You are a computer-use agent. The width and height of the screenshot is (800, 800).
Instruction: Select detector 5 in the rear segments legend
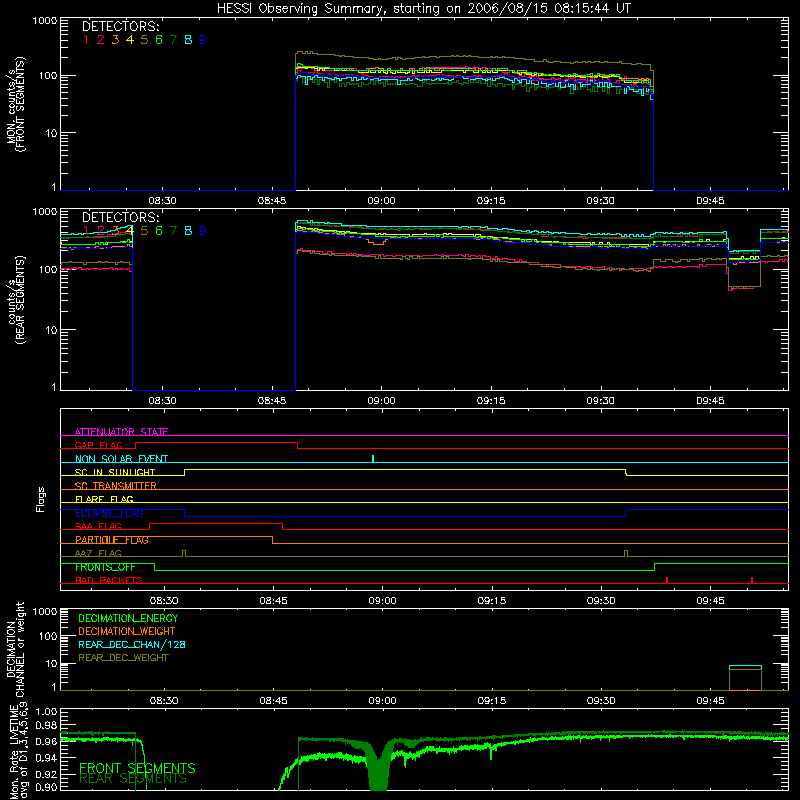coord(144,231)
